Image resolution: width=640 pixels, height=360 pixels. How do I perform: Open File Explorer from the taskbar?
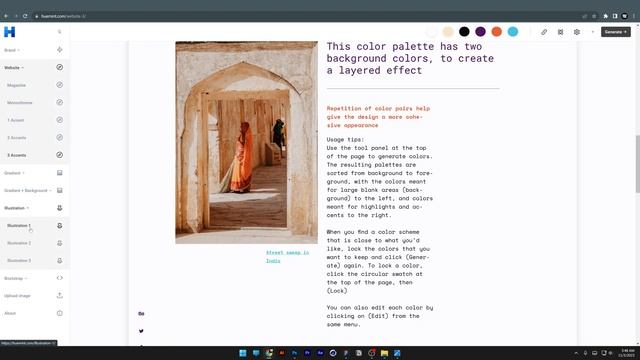384,353
